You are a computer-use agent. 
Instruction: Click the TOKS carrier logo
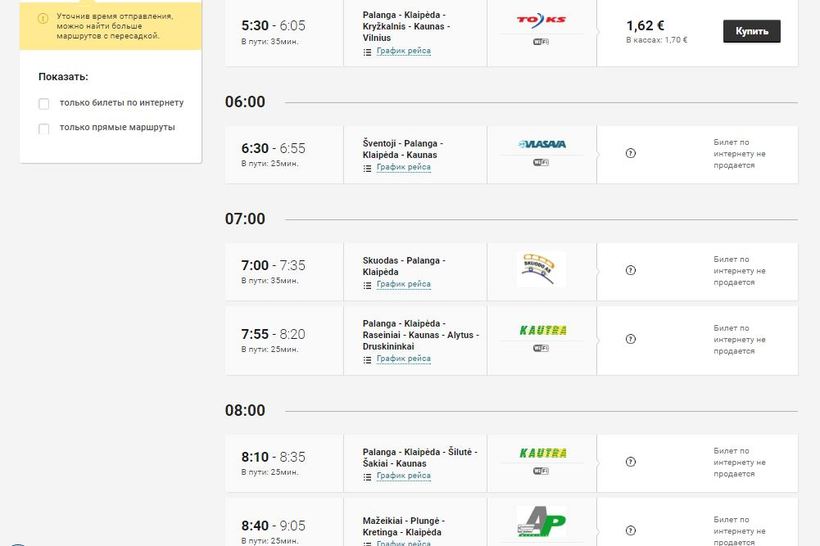(541, 19)
